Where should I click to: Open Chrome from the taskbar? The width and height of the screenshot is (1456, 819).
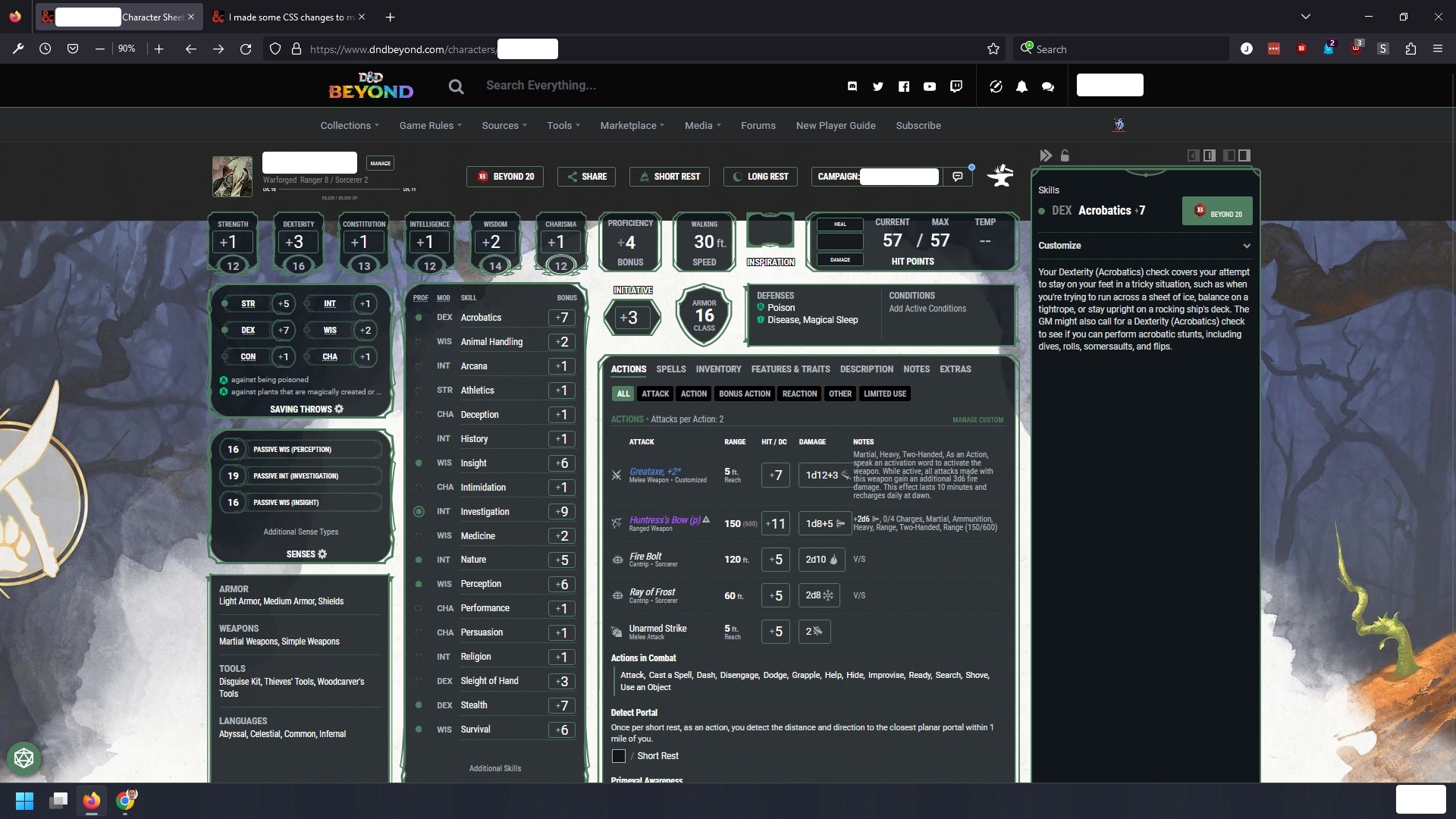pyautogui.click(x=126, y=801)
